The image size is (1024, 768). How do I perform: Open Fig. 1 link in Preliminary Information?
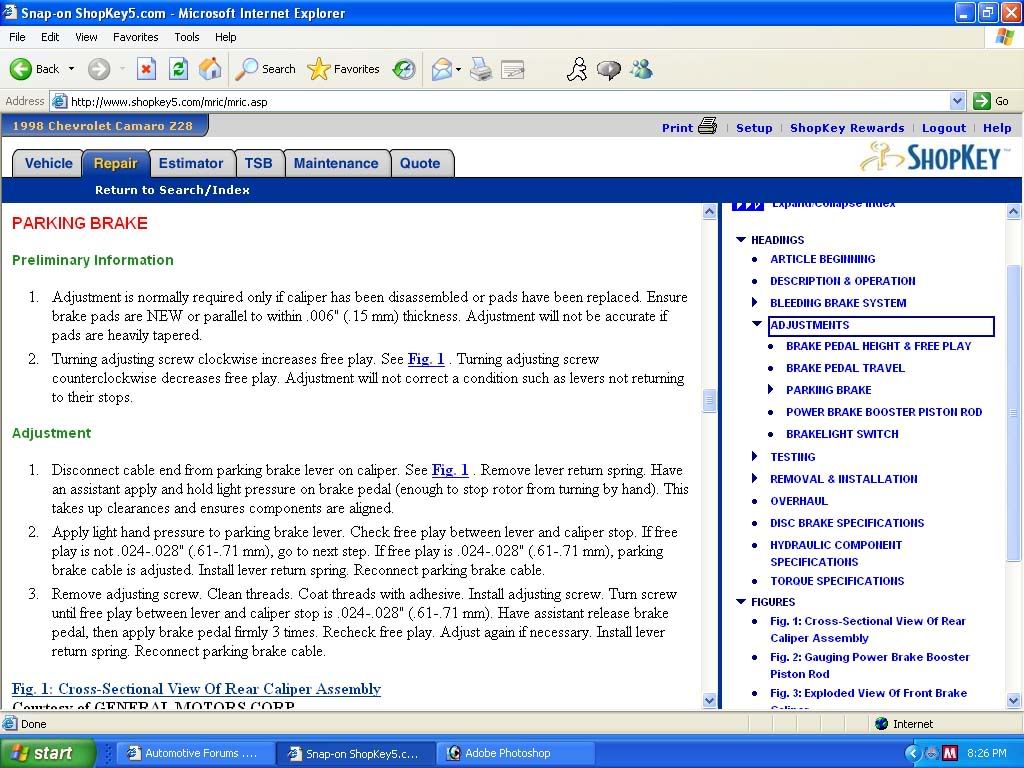point(426,359)
